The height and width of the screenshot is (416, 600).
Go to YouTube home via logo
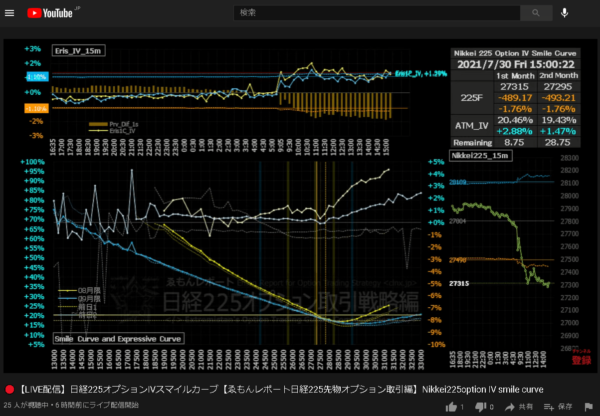point(50,13)
